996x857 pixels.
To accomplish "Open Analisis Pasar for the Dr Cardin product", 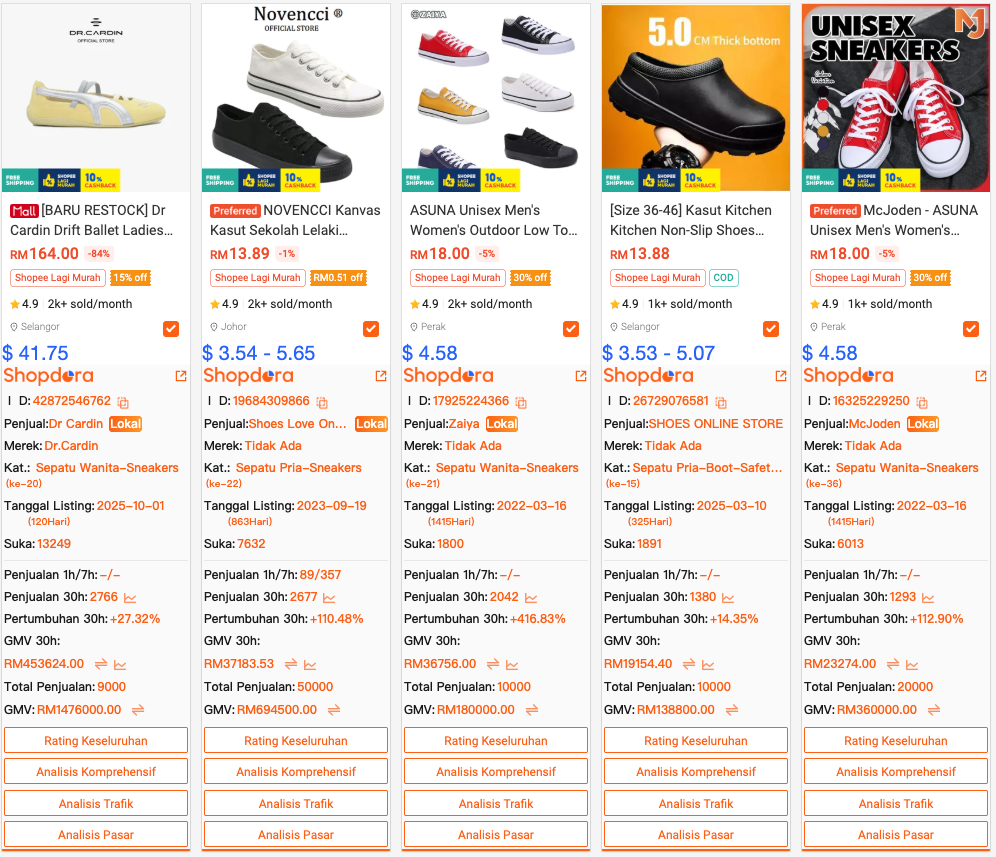I will pos(96,834).
